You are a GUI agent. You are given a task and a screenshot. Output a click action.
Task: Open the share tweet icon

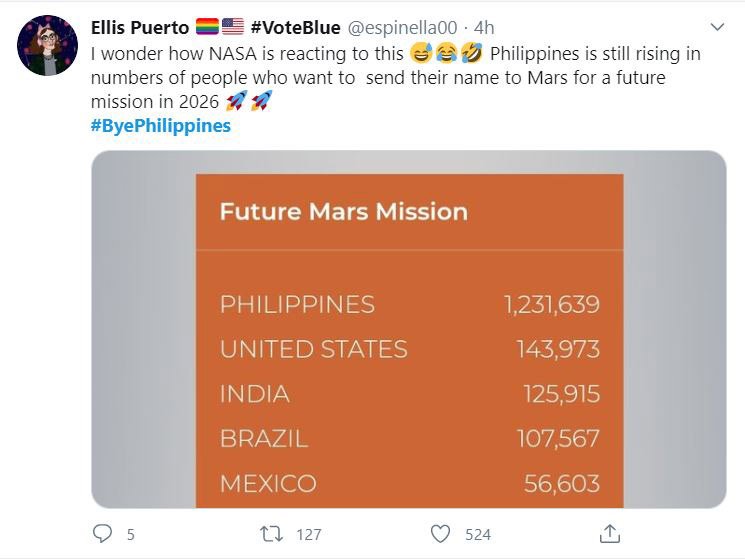609,533
